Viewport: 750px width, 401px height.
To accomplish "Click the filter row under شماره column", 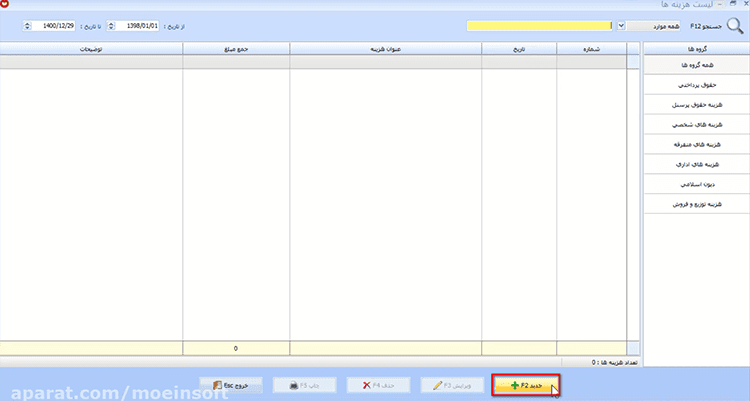I will coord(592,62).
